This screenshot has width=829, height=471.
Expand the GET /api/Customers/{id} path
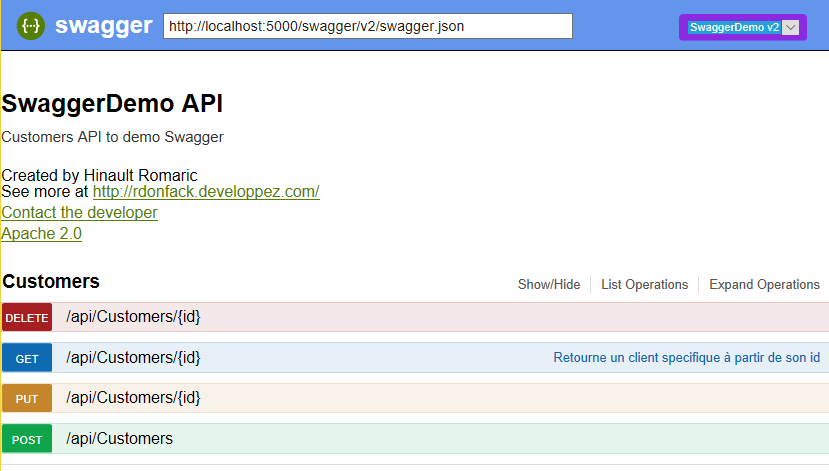[x=133, y=357]
